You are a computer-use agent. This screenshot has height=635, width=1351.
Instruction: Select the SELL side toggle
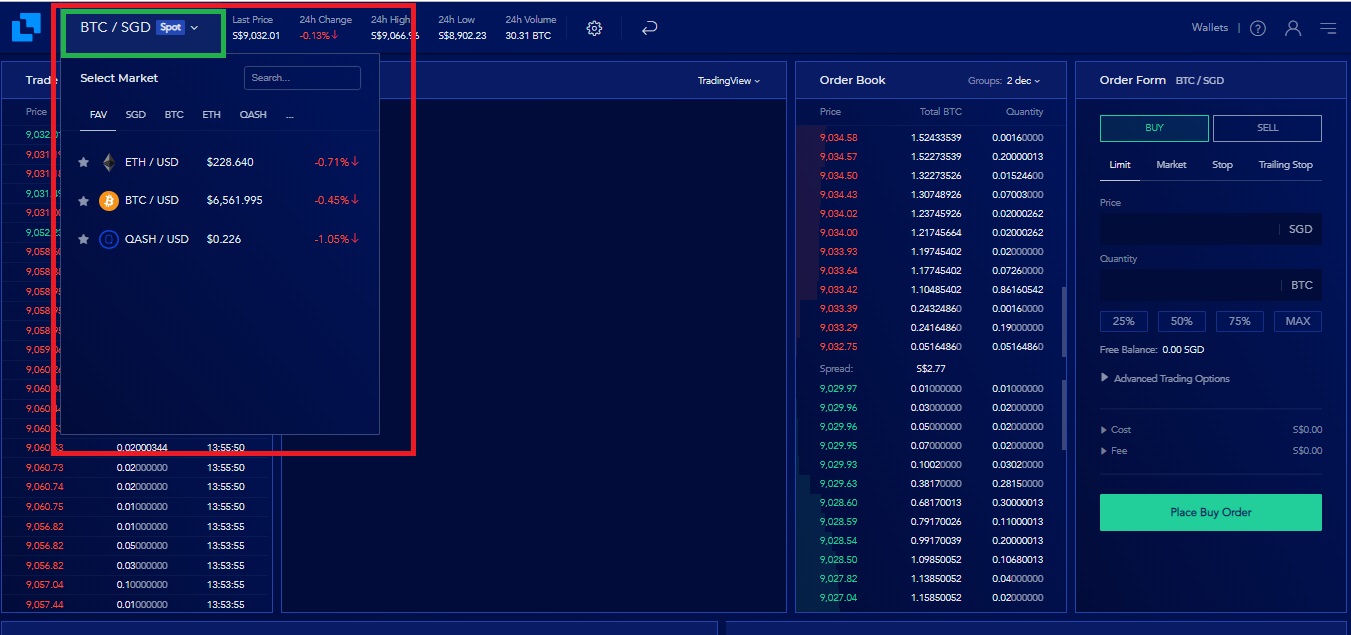pos(1267,128)
